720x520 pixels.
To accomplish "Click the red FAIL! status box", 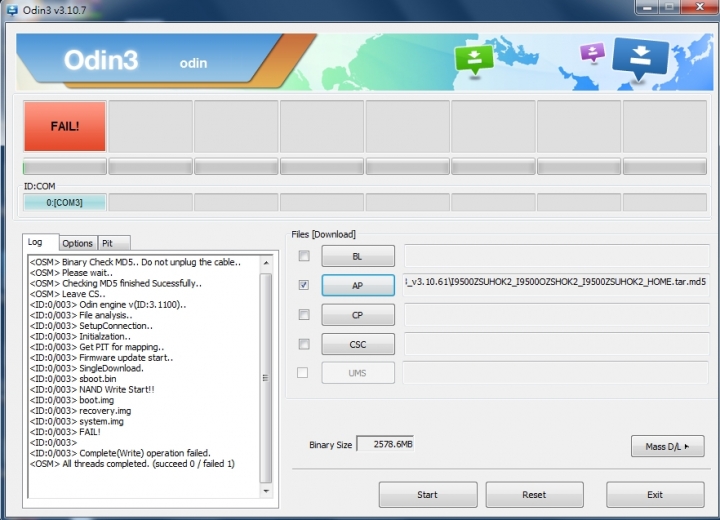I will tap(65, 126).
